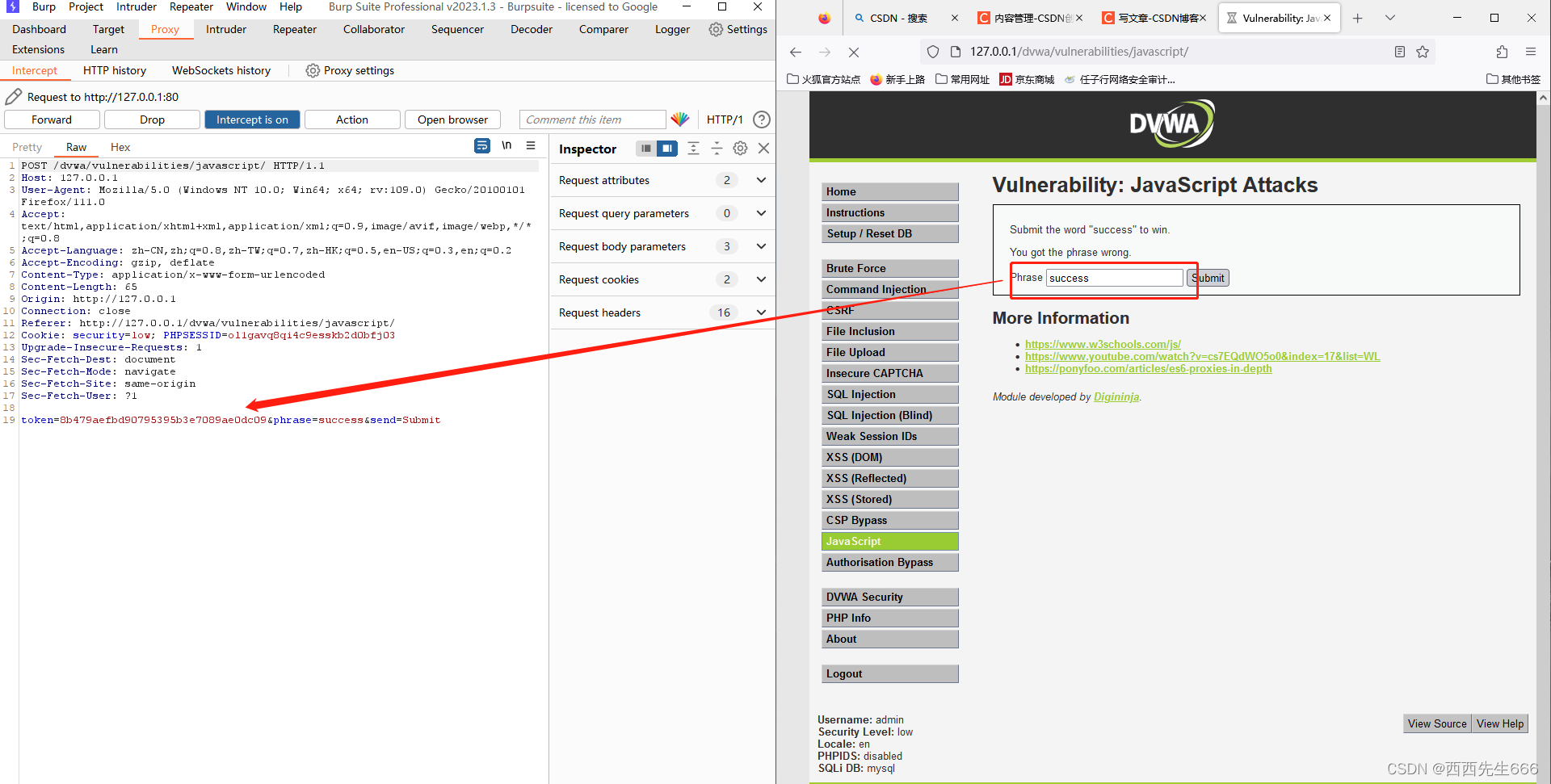Screen dimensions: 1551x784
Task: Close the Inspector panel
Action: (763, 149)
